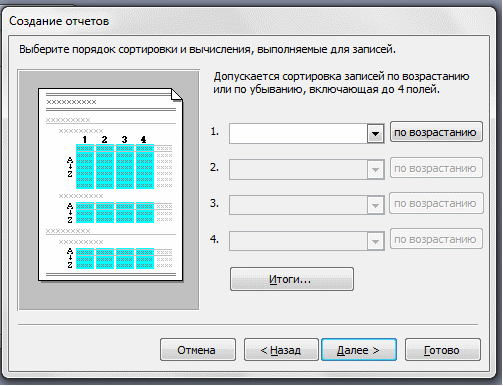Cancel the wizard with Отмена

coord(198,350)
